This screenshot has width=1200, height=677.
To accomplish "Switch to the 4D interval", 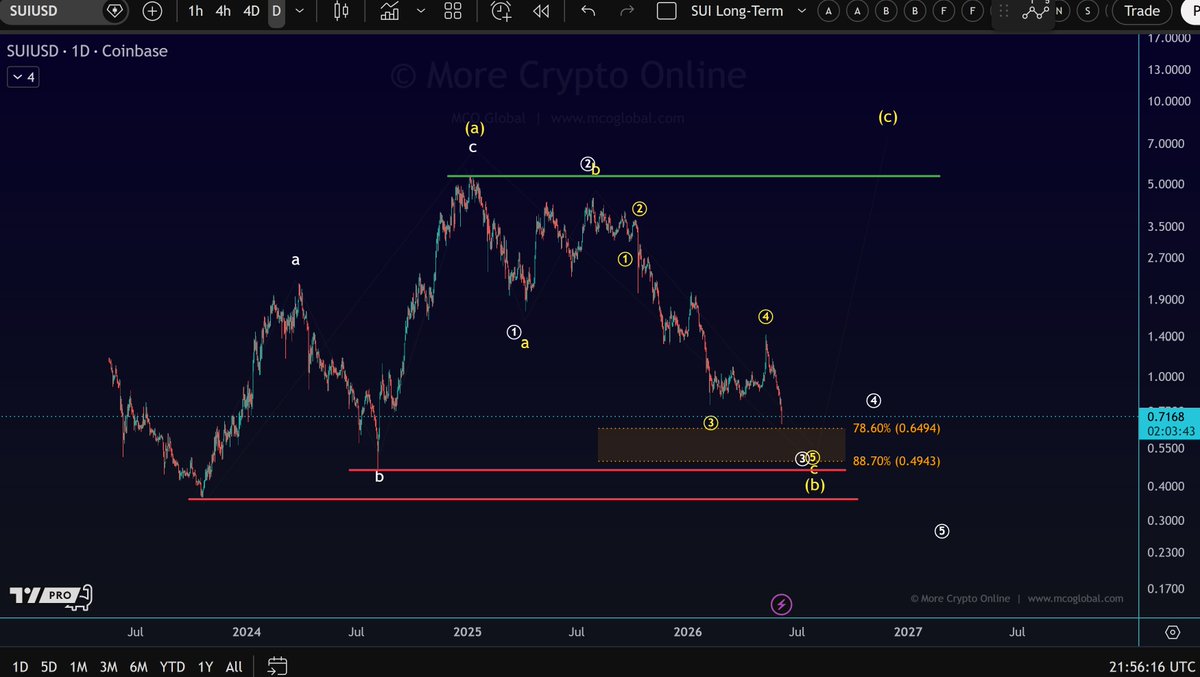I will click(251, 11).
